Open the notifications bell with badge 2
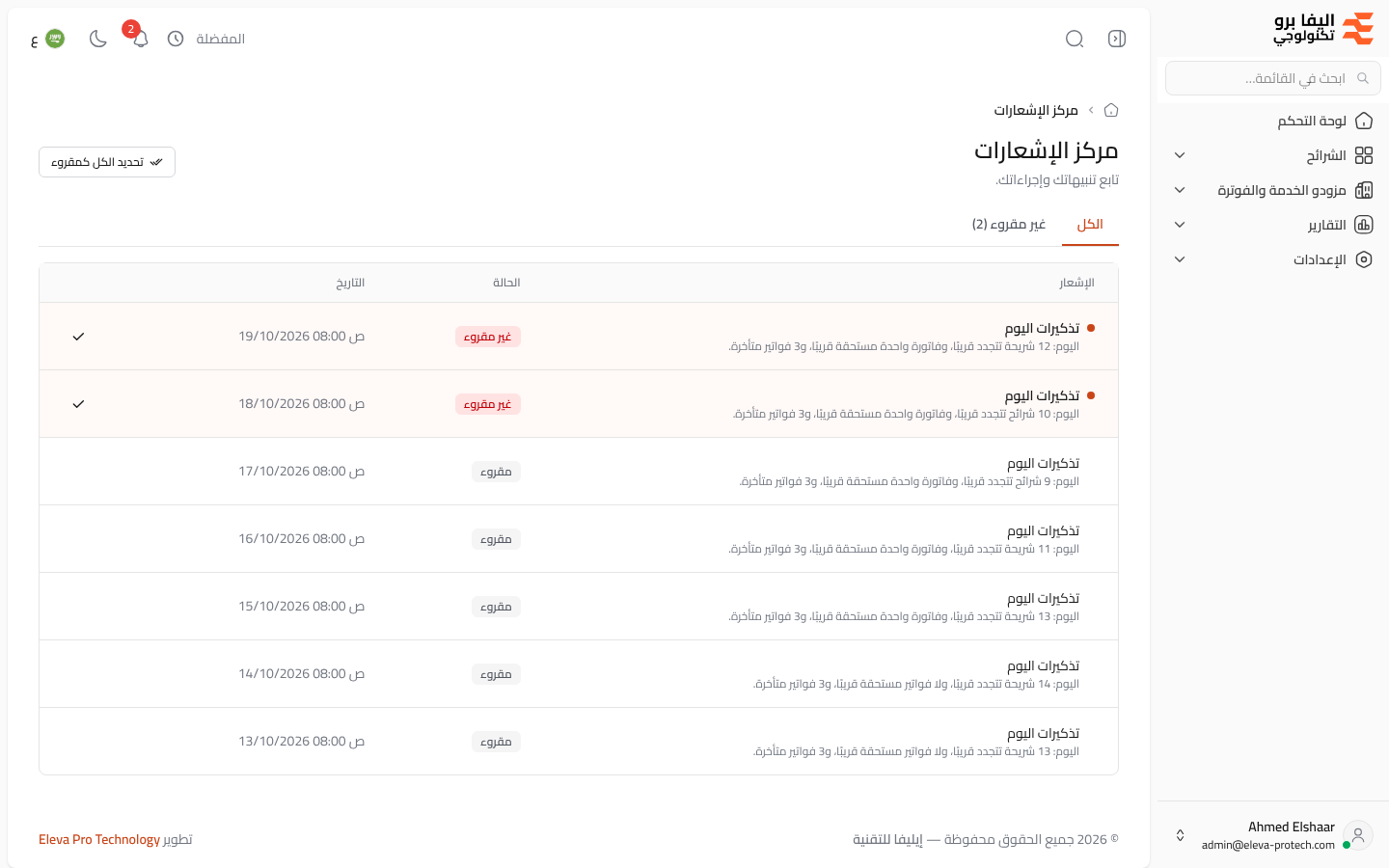 tap(140, 39)
